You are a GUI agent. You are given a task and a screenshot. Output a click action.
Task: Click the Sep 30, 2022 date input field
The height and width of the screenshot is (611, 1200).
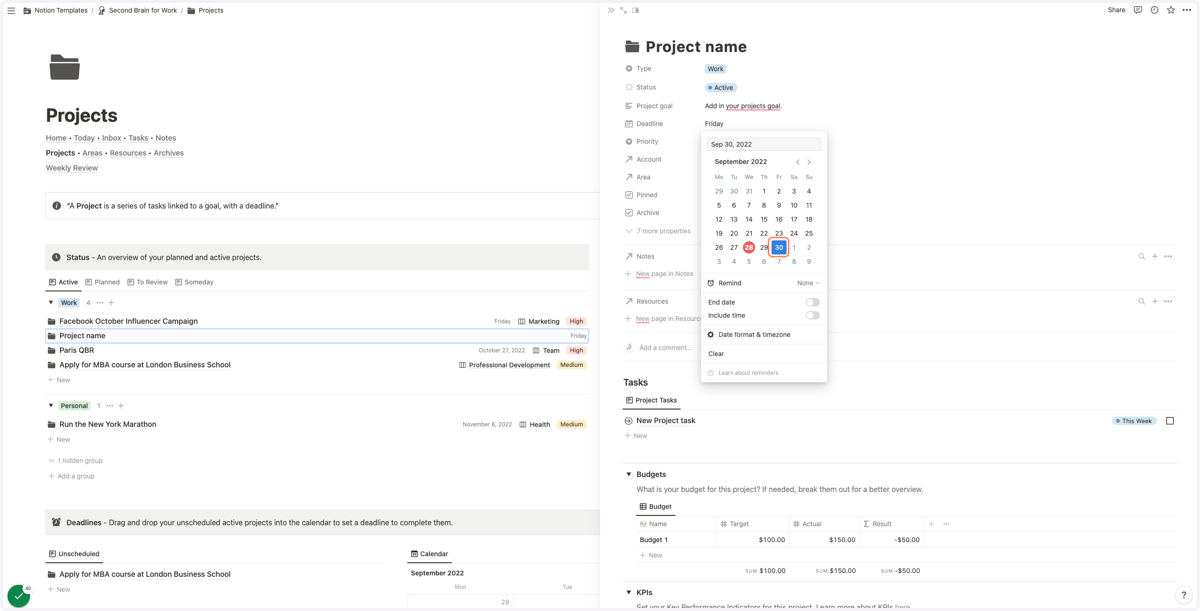point(764,145)
